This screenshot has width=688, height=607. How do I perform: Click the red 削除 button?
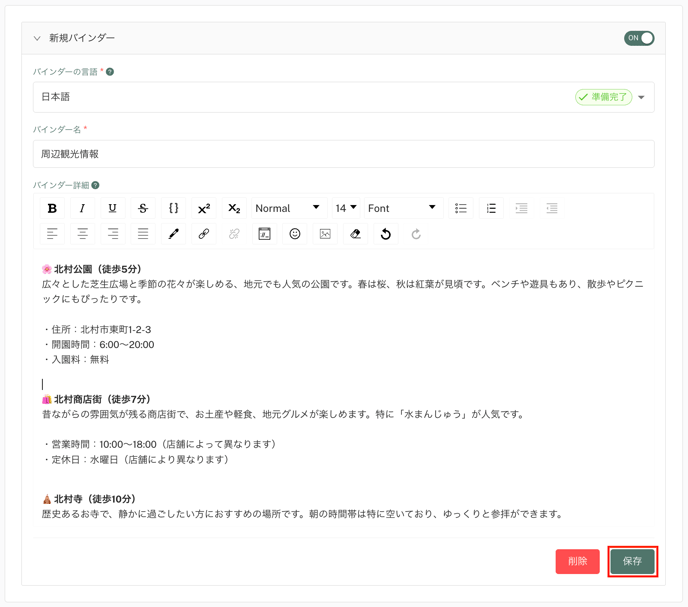pos(577,561)
